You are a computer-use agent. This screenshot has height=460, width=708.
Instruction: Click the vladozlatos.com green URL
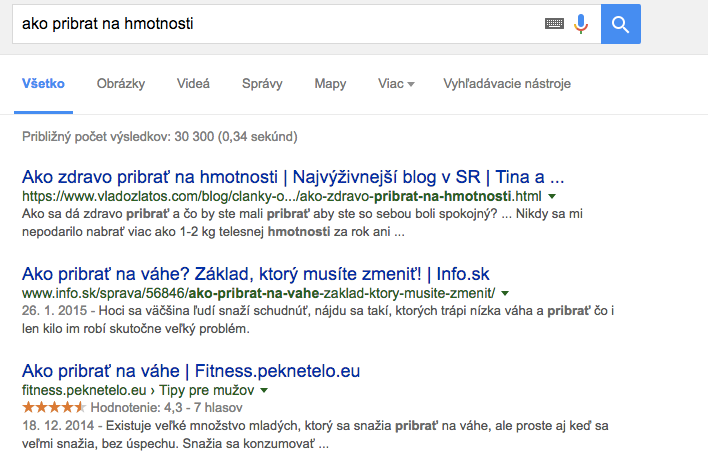tap(282, 196)
